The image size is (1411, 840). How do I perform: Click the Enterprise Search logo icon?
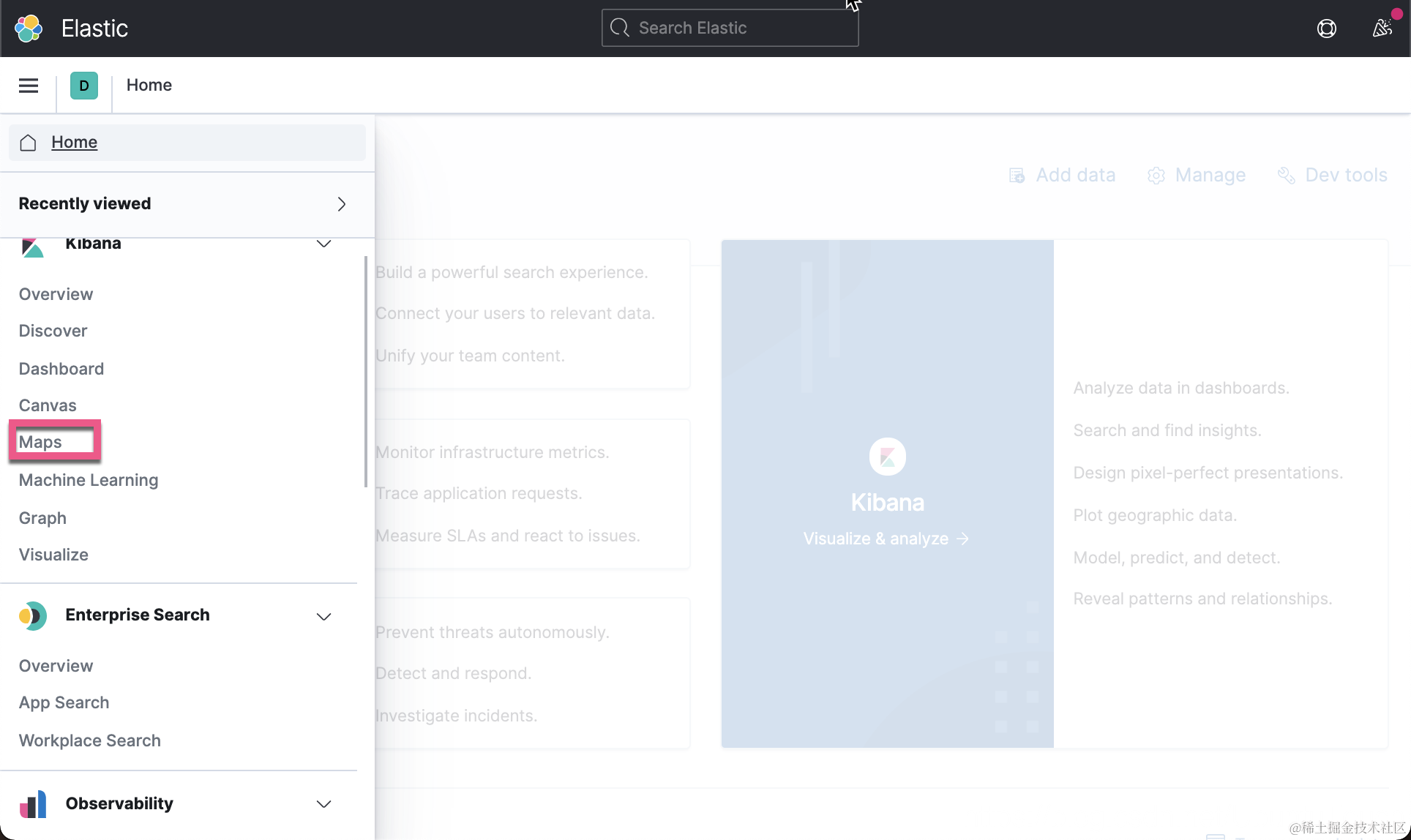click(33, 616)
